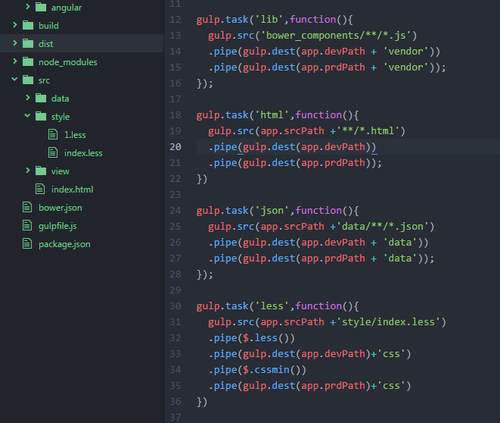Click the 'style/index.less' string
Image resolution: width=500 pixels, height=423 pixels.
(388, 322)
